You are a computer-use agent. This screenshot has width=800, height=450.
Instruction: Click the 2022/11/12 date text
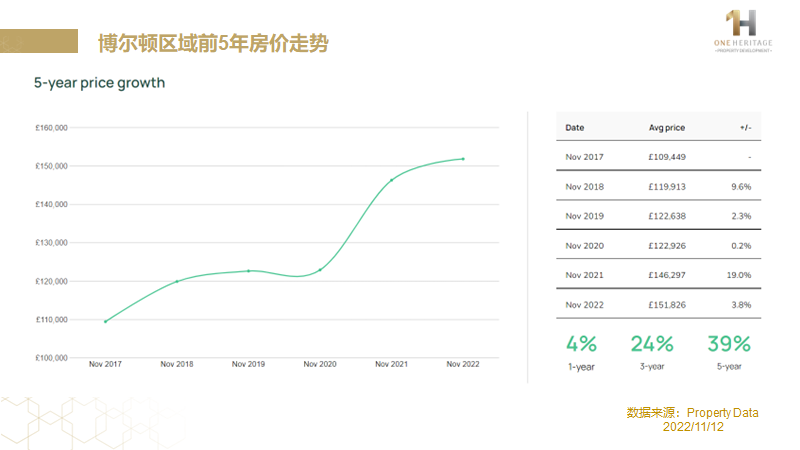coord(693,426)
